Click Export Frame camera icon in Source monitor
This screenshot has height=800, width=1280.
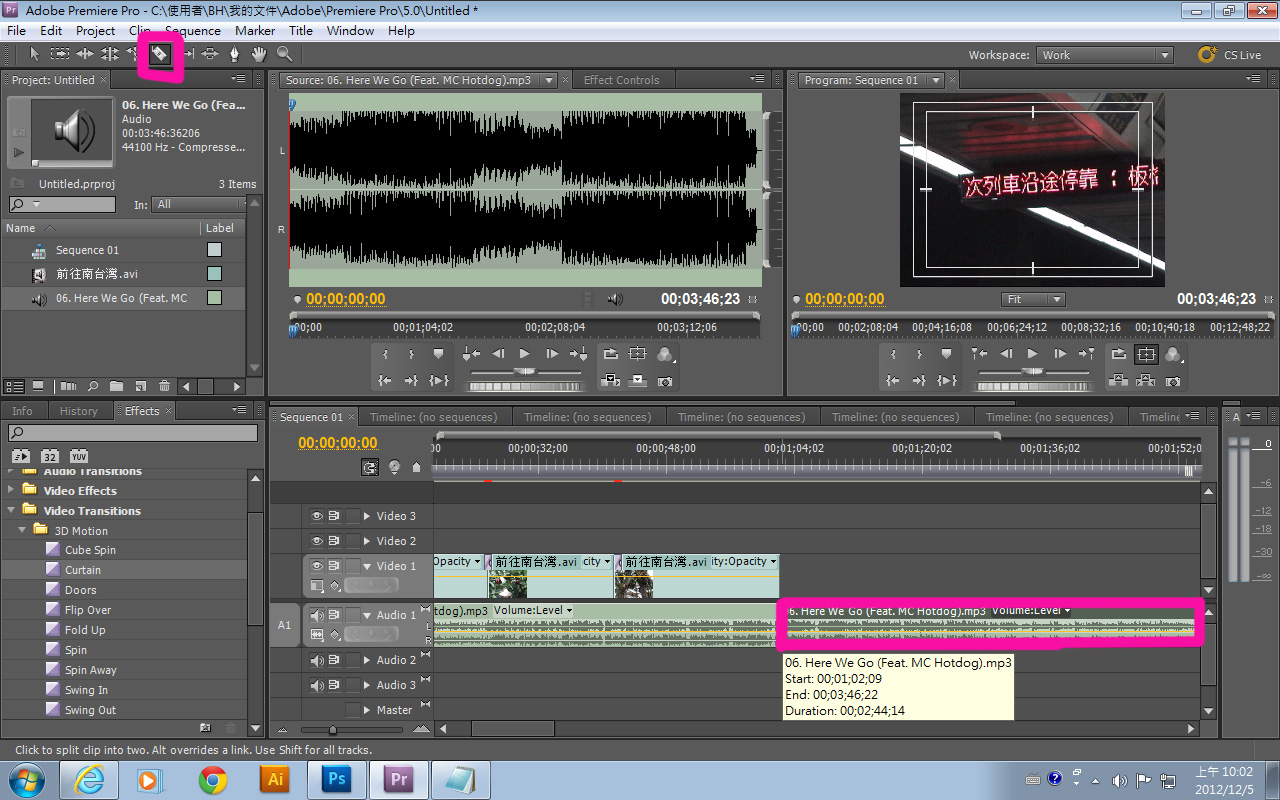pos(664,381)
